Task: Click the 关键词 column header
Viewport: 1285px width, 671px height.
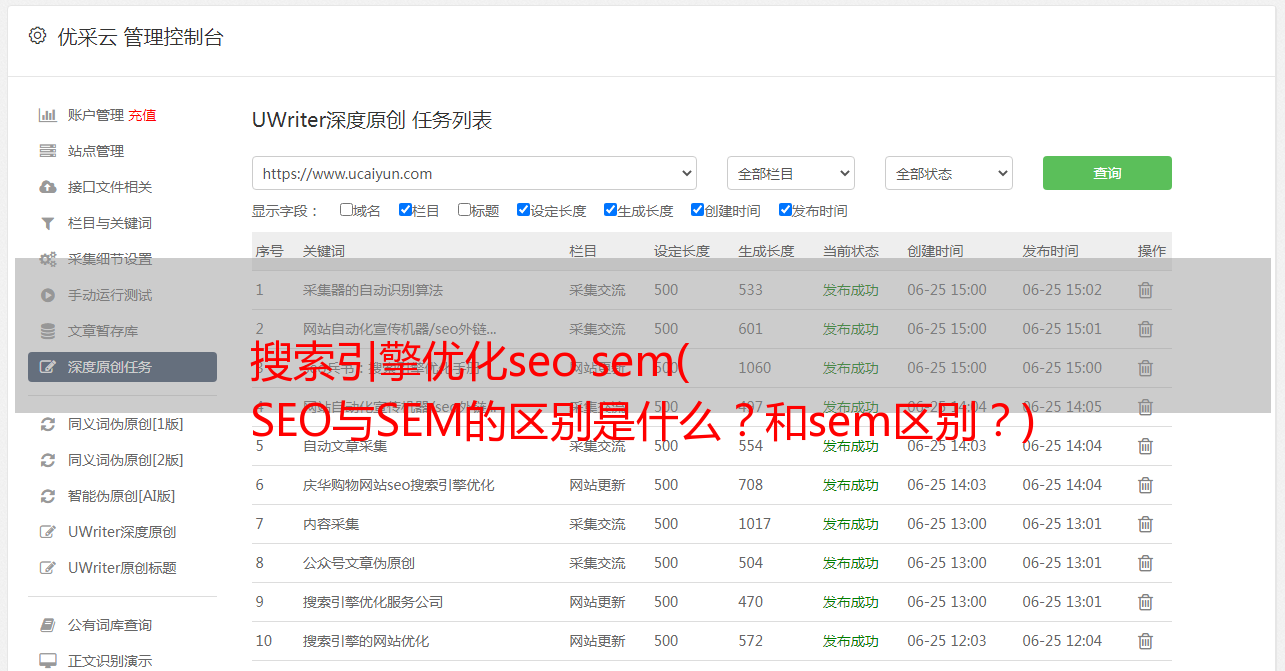Action: tap(324, 251)
